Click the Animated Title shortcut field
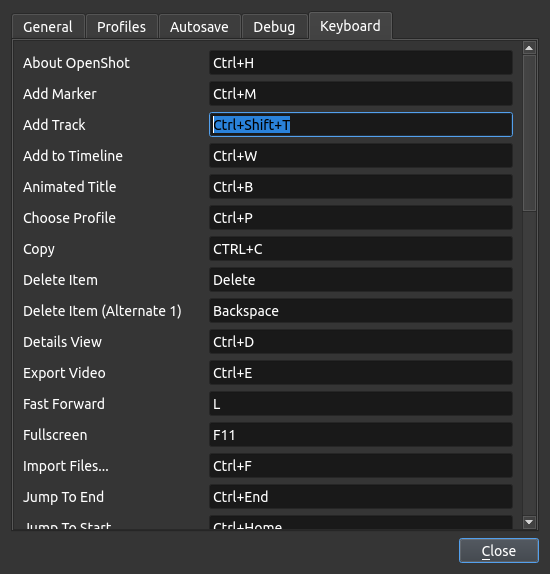550x574 pixels. coord(361,187)
